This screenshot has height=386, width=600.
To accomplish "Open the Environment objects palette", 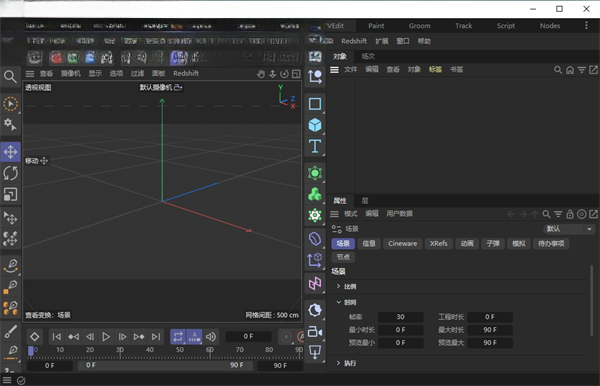I will [x=315, y=310].
